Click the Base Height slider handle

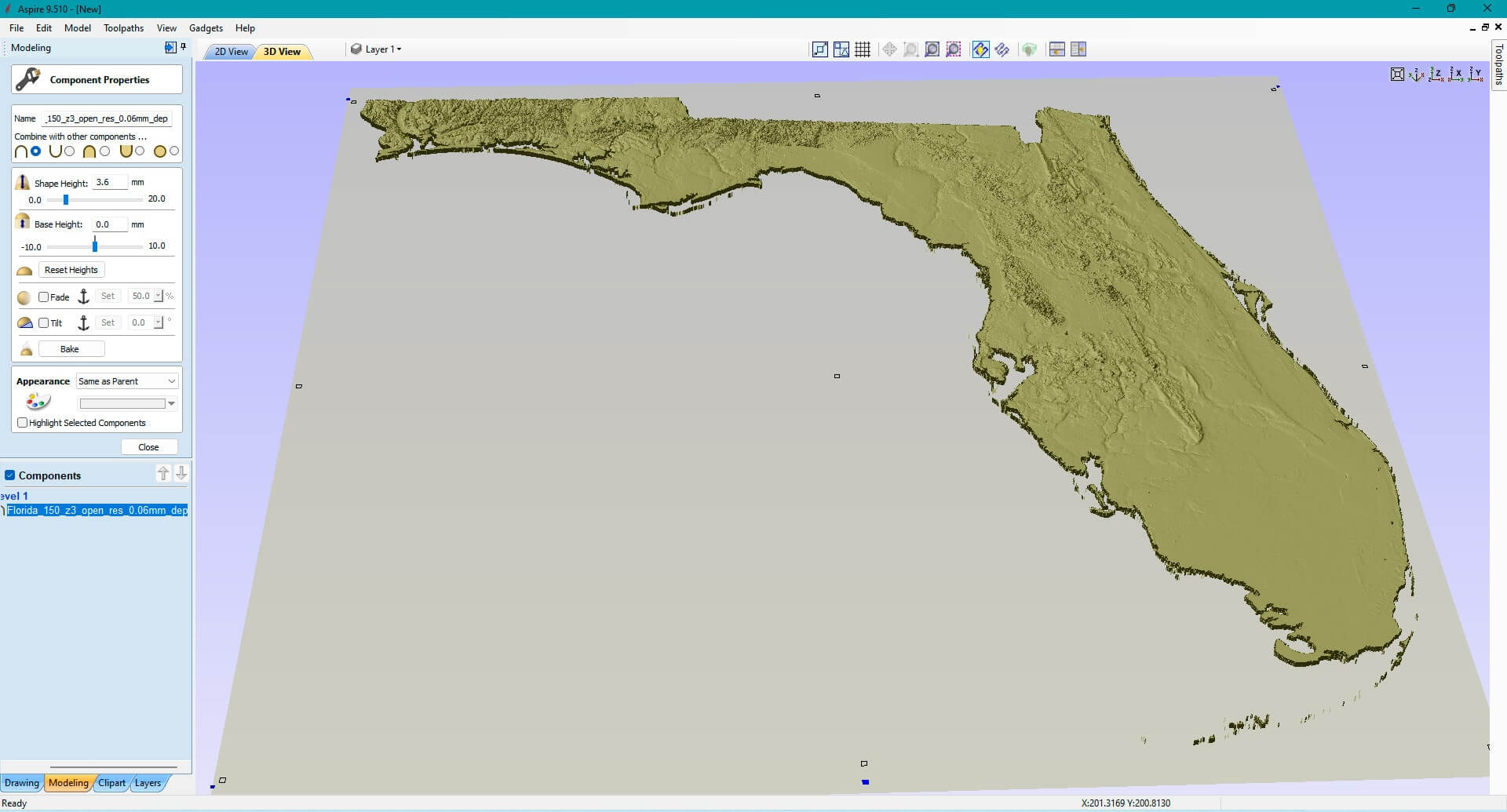pyautogui.click(x=95, y=246)
